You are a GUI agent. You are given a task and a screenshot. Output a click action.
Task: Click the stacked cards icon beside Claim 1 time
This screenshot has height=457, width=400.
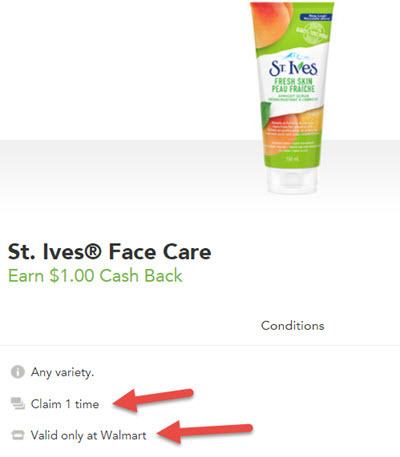[x=18, y=403]
